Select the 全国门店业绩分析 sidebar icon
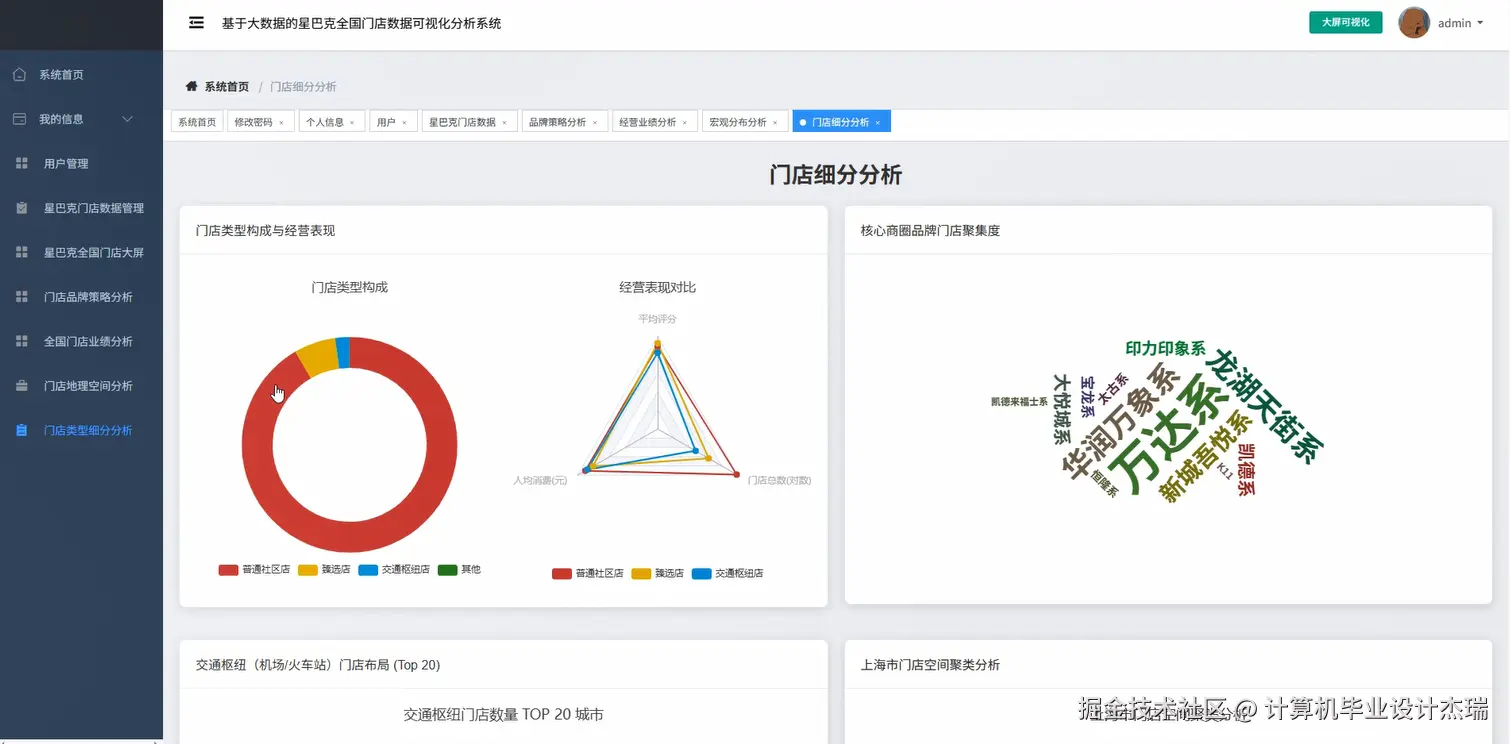This screenshot has height=744, width=1510. point(21,340)
